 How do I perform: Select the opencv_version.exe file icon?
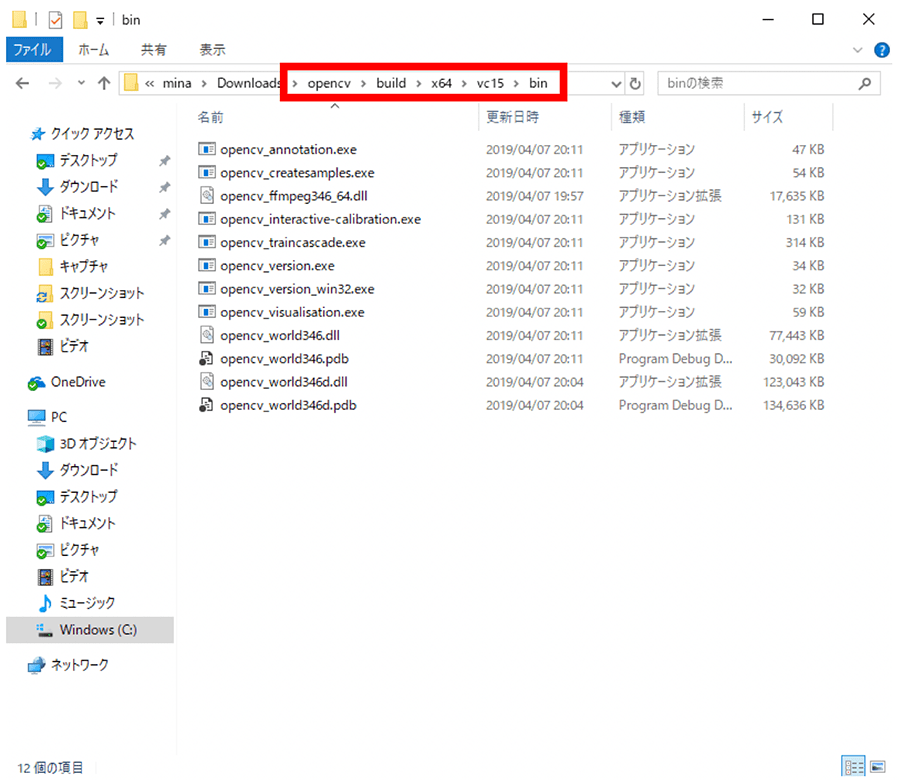click(x=207, y=265)
